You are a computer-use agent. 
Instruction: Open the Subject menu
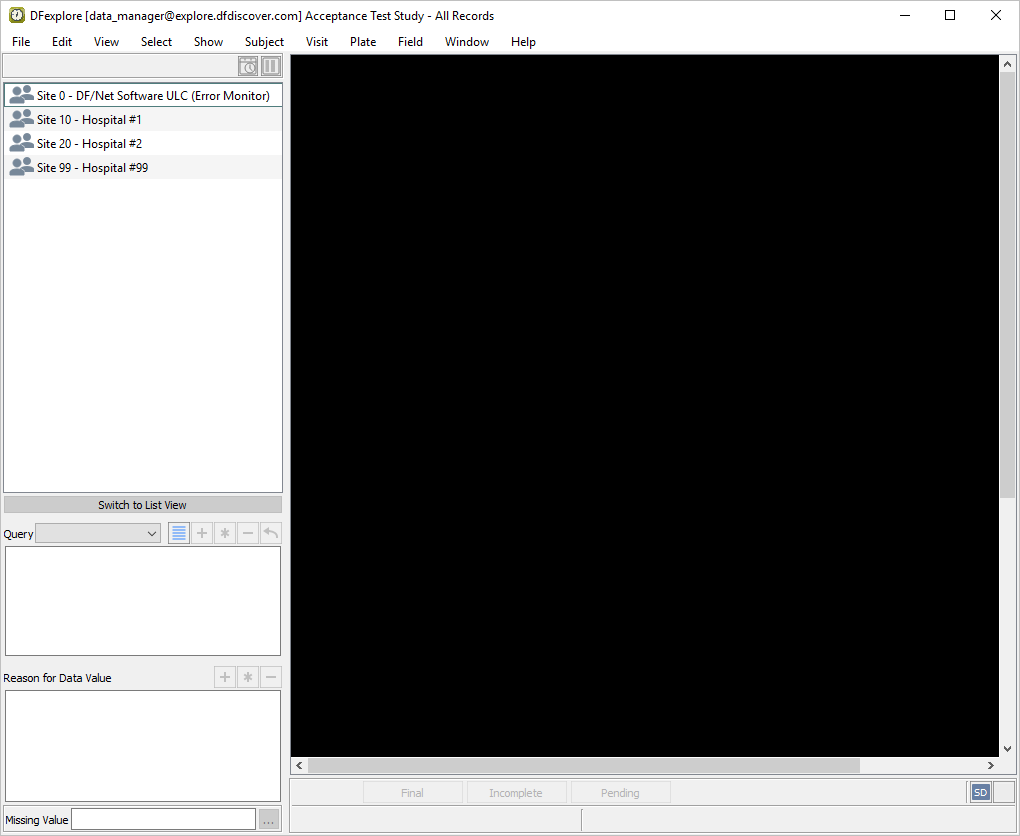[x=264, y=42]
